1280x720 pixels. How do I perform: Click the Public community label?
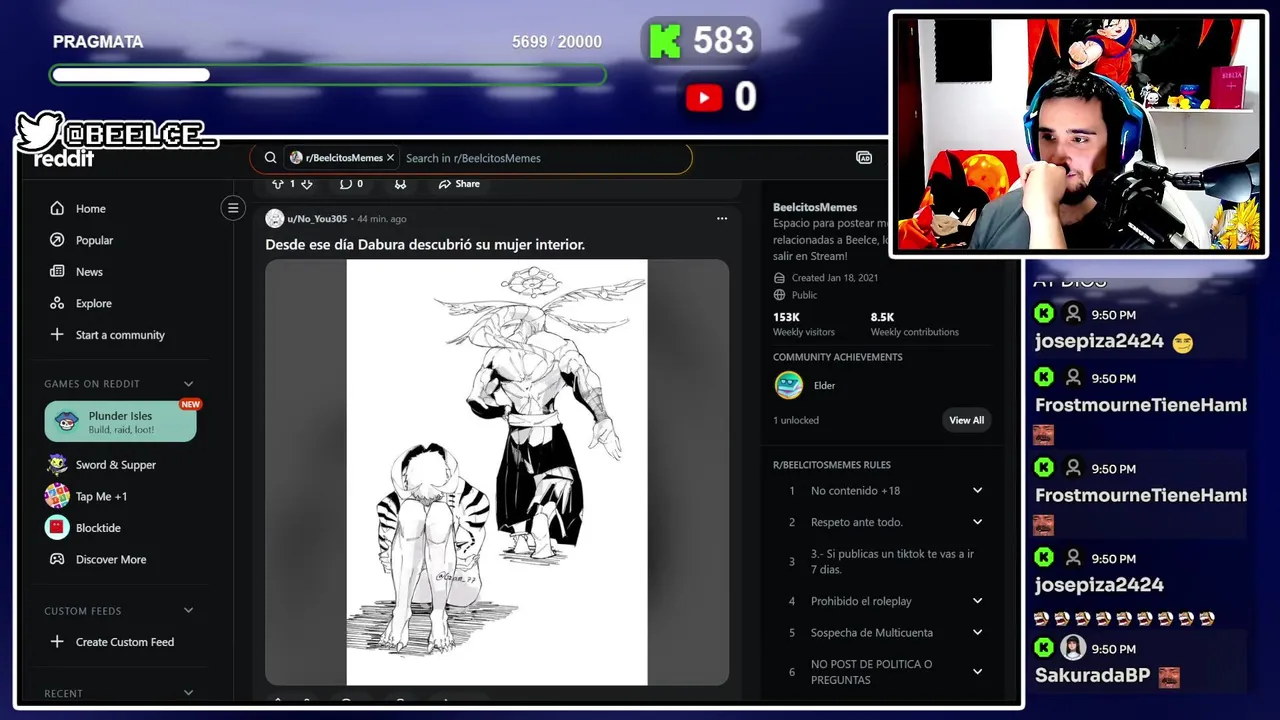click(x=804, y=295)
